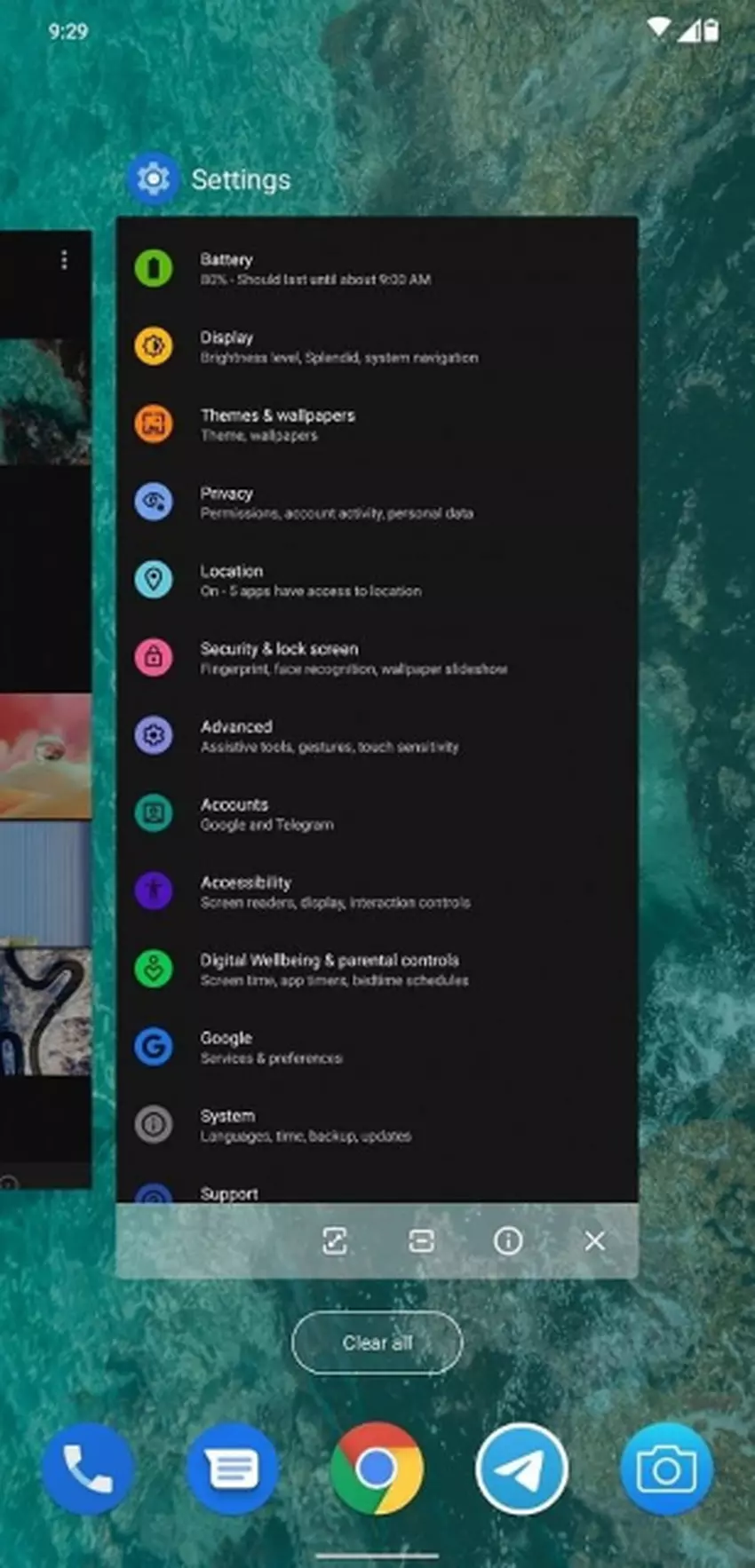Tap the split screen icon on the Settings card
Image resolution: width=755 pixels, height=1568 pixels.
point(421,1240)
